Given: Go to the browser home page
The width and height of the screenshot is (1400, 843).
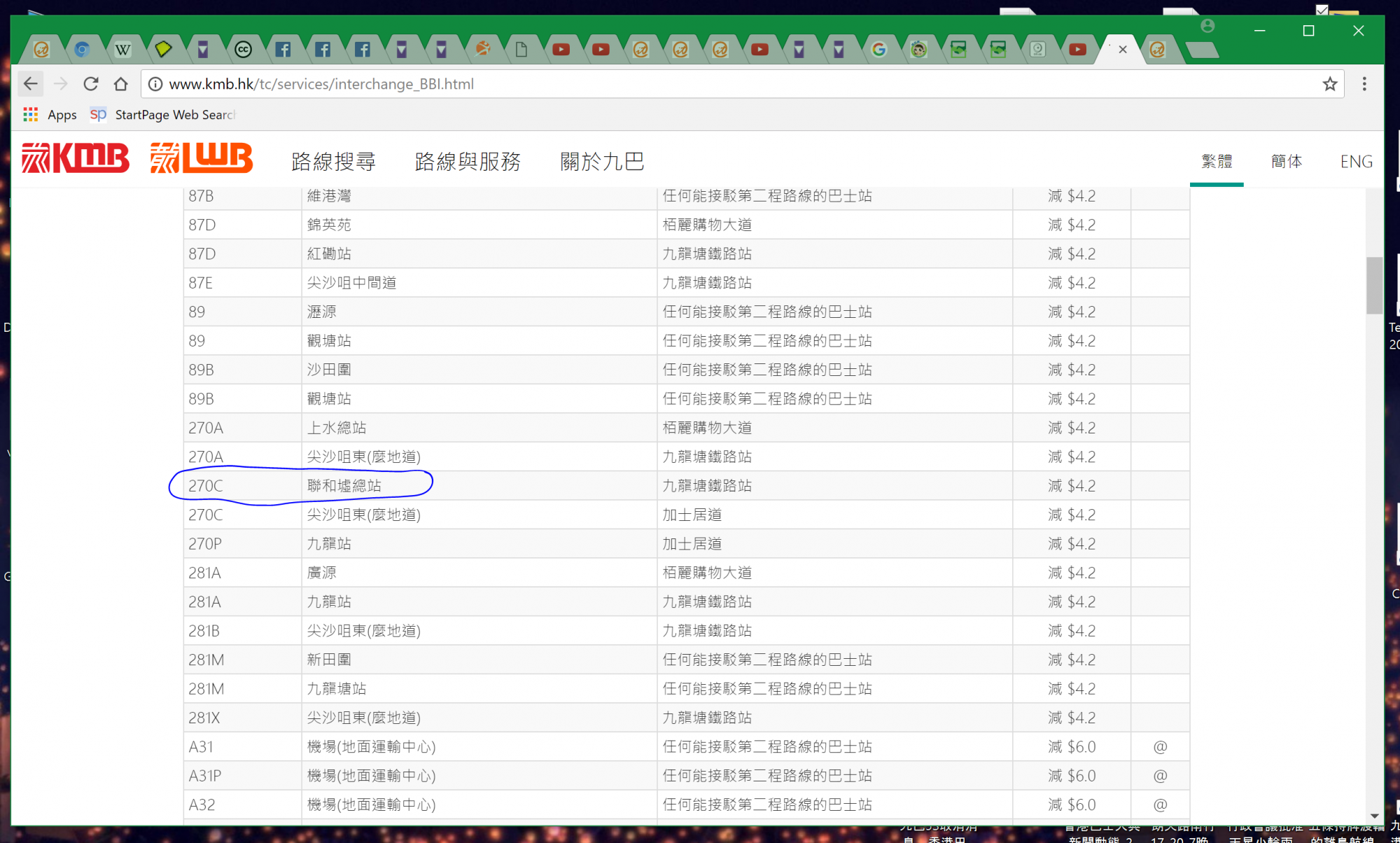Looking at the screenshot, I should tap(121, 84).
